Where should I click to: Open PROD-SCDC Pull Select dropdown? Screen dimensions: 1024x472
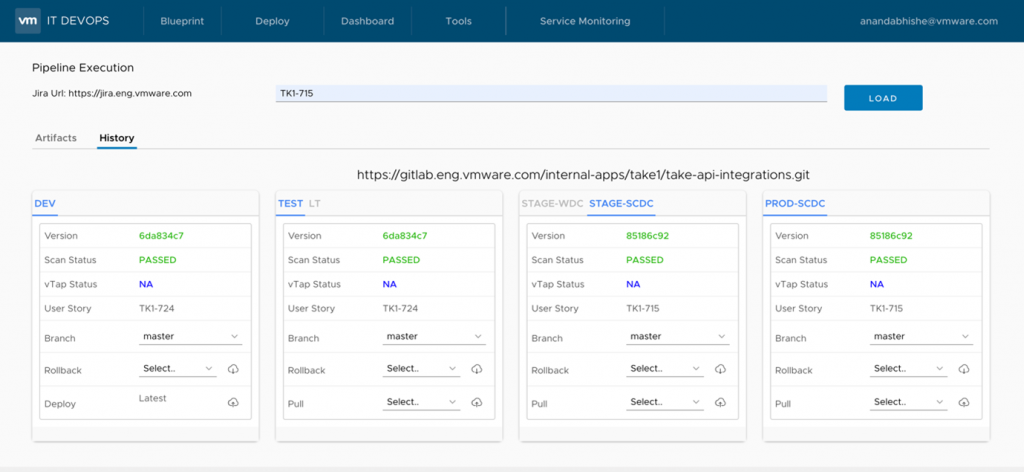click(908, 402)
